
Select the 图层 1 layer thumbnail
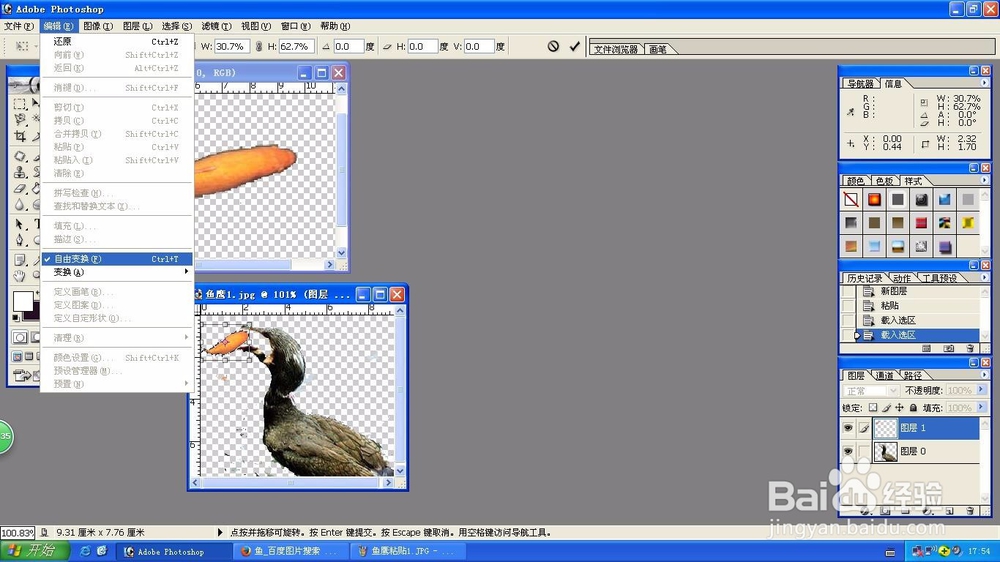pos(885,428)
